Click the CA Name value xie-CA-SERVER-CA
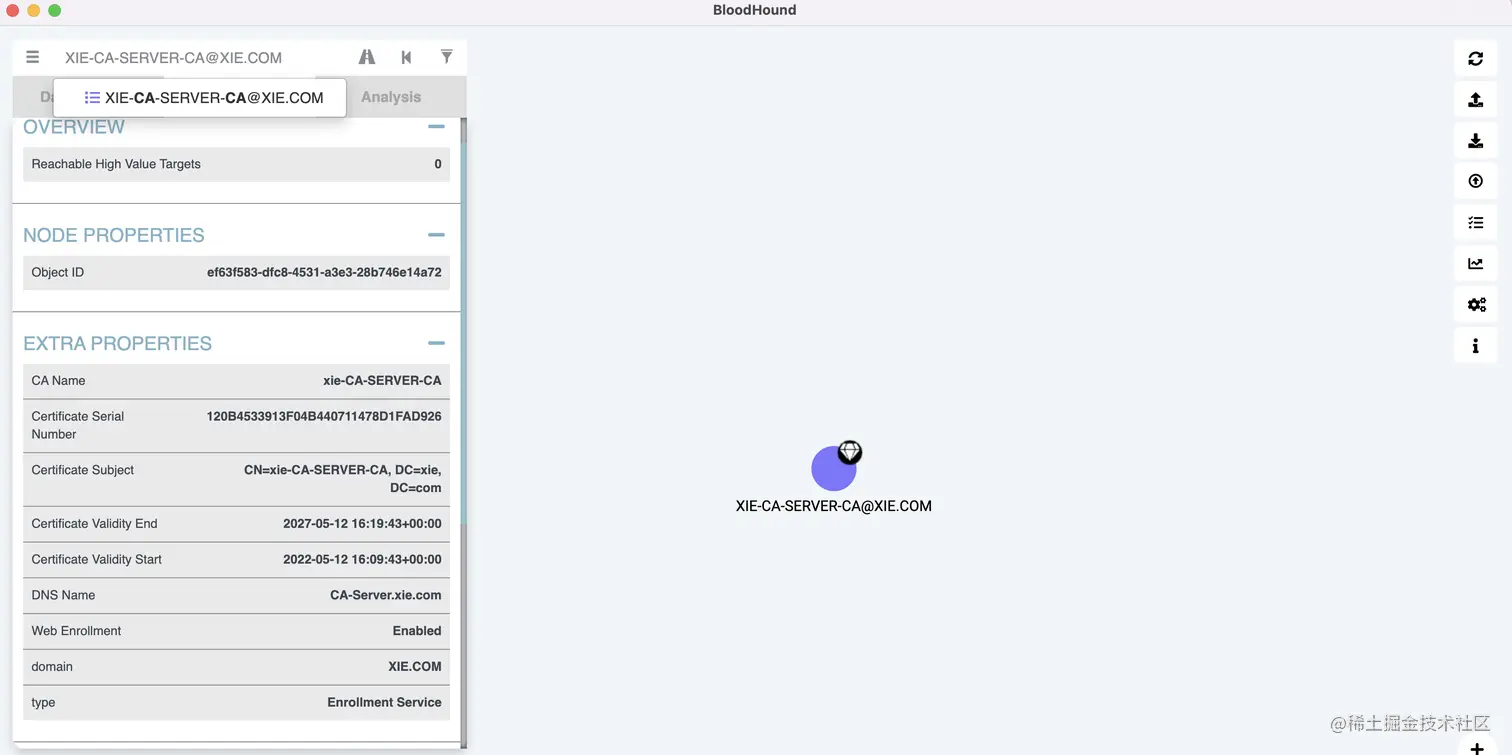 382,380
